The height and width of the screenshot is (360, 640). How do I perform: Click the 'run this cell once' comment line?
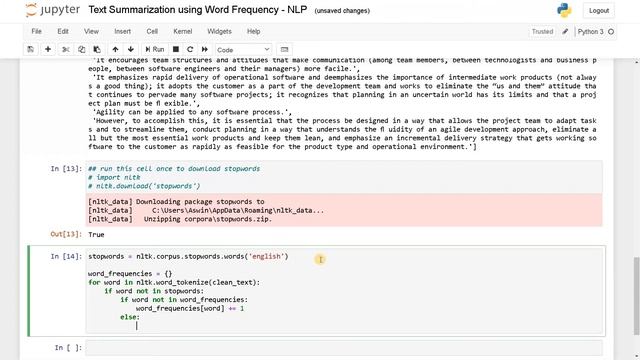[x=174, y=169]
